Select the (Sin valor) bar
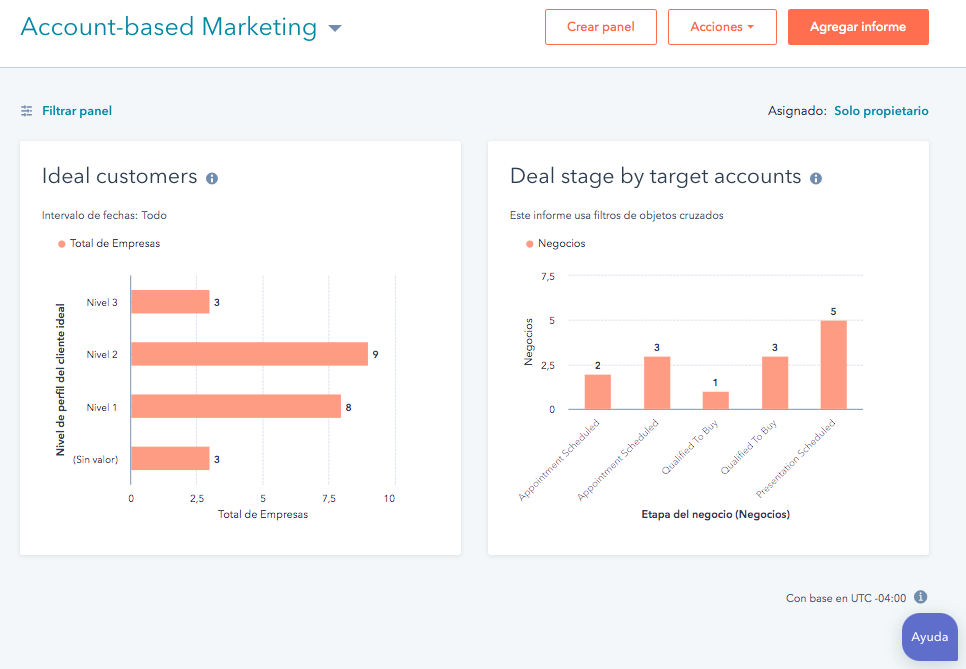Viewport: 966px width, 669px height. click(x=170, y=459)
